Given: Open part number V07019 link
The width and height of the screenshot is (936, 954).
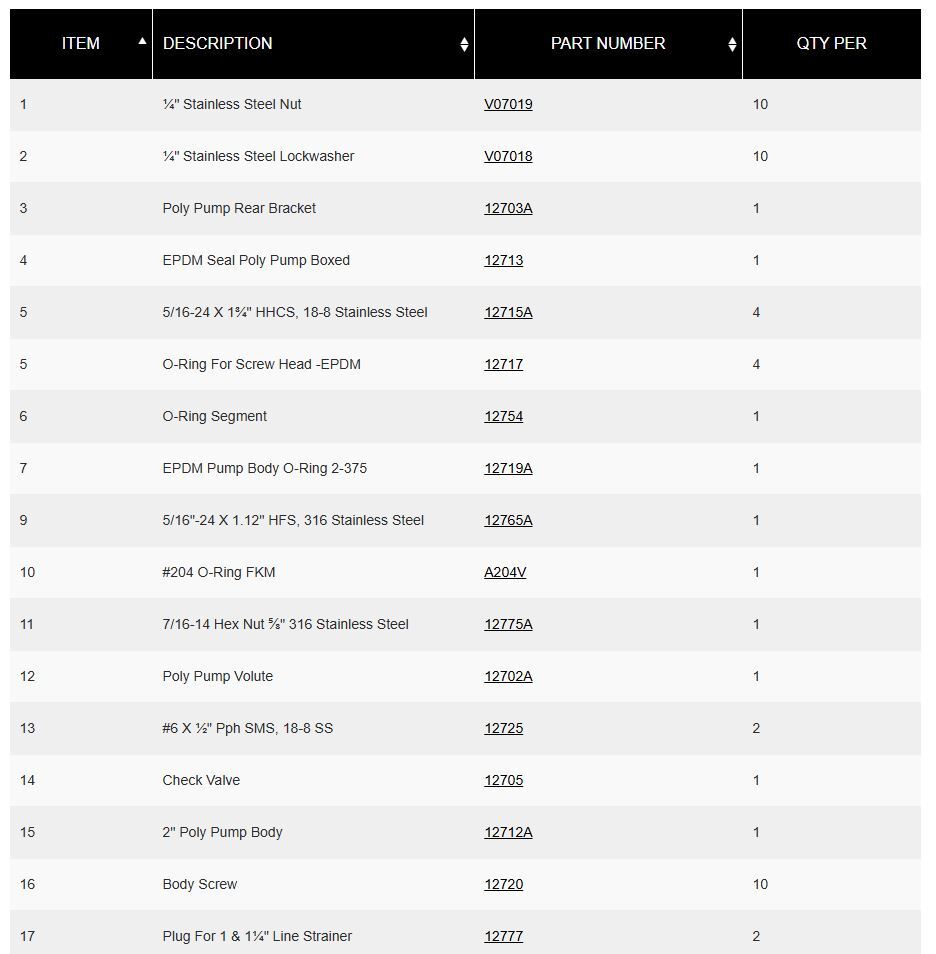Looking at the screenshot, I should (508, 104).
